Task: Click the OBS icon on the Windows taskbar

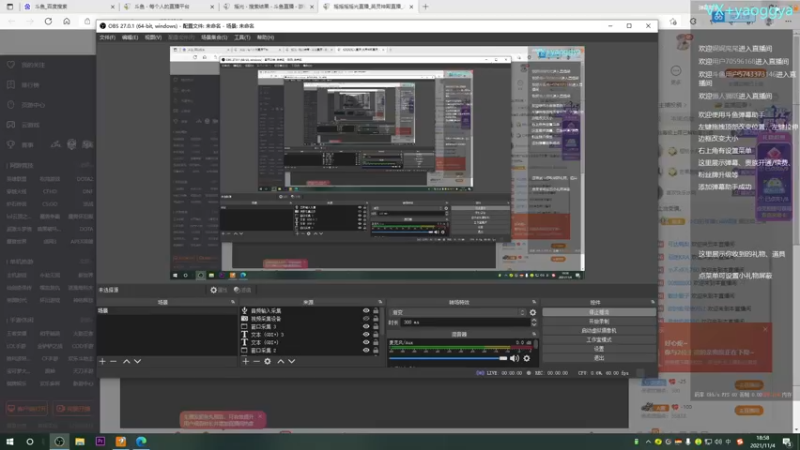Action: [59, 441]
